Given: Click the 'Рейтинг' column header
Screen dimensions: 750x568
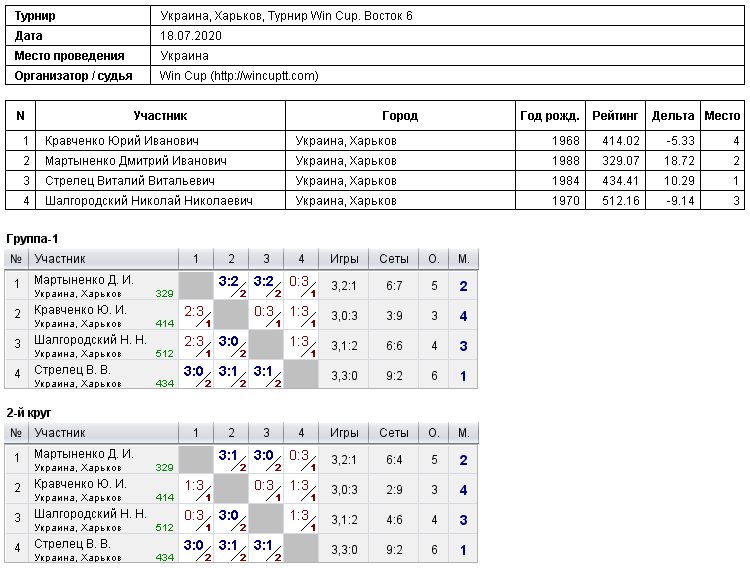Looking at the screenshot, I should [615, 116].
